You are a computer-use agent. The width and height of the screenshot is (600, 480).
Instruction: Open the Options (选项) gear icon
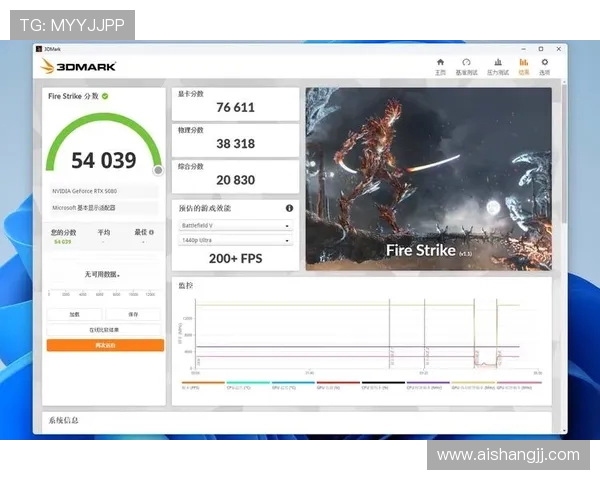pyautogui.click(x=545, y=65)
